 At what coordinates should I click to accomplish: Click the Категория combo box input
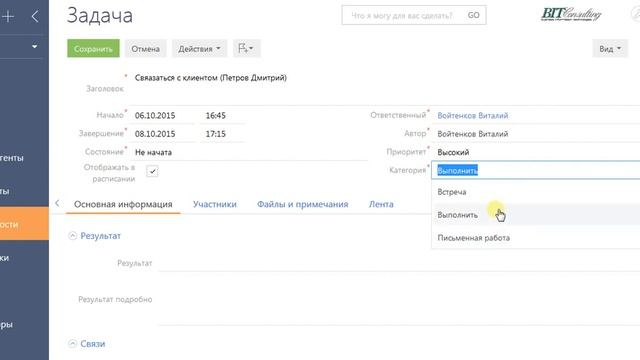pos(536,171)
